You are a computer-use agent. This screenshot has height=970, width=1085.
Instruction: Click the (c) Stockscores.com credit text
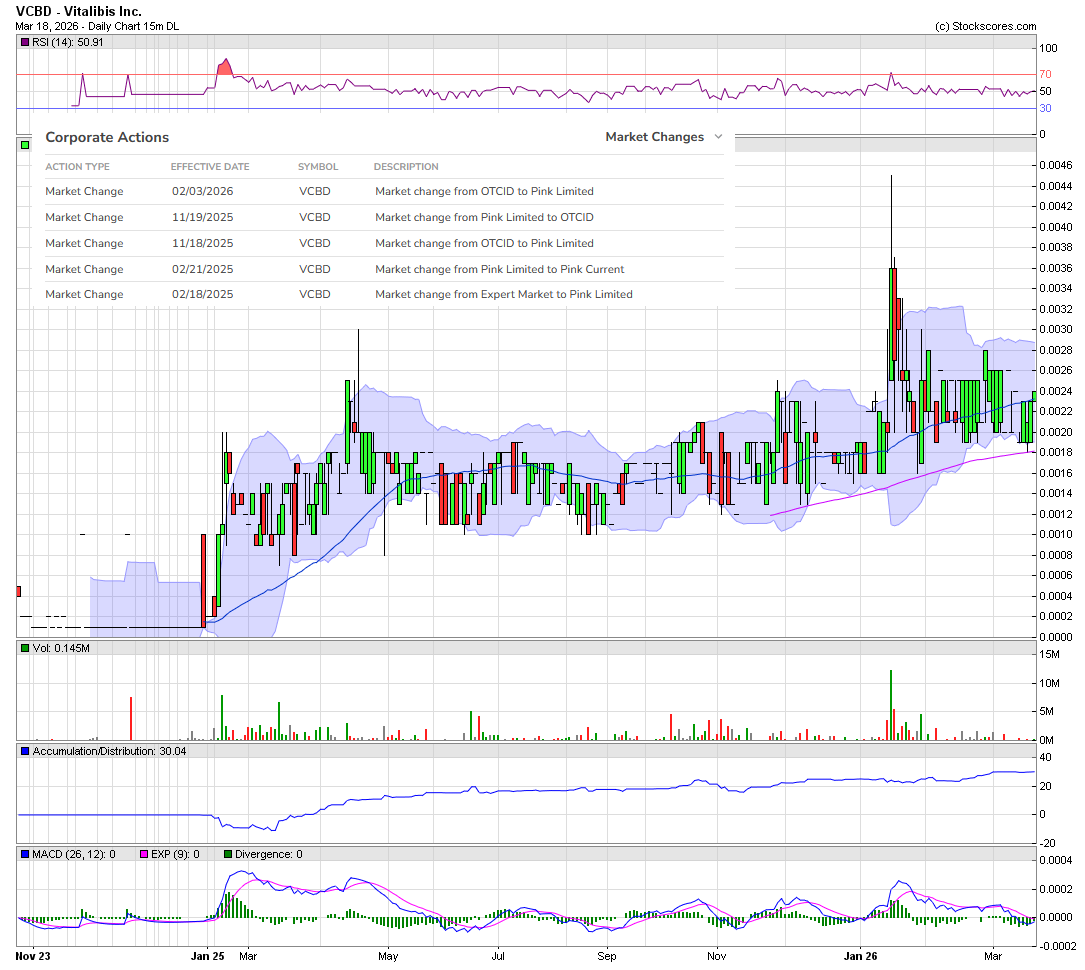(x=985, y=26)
